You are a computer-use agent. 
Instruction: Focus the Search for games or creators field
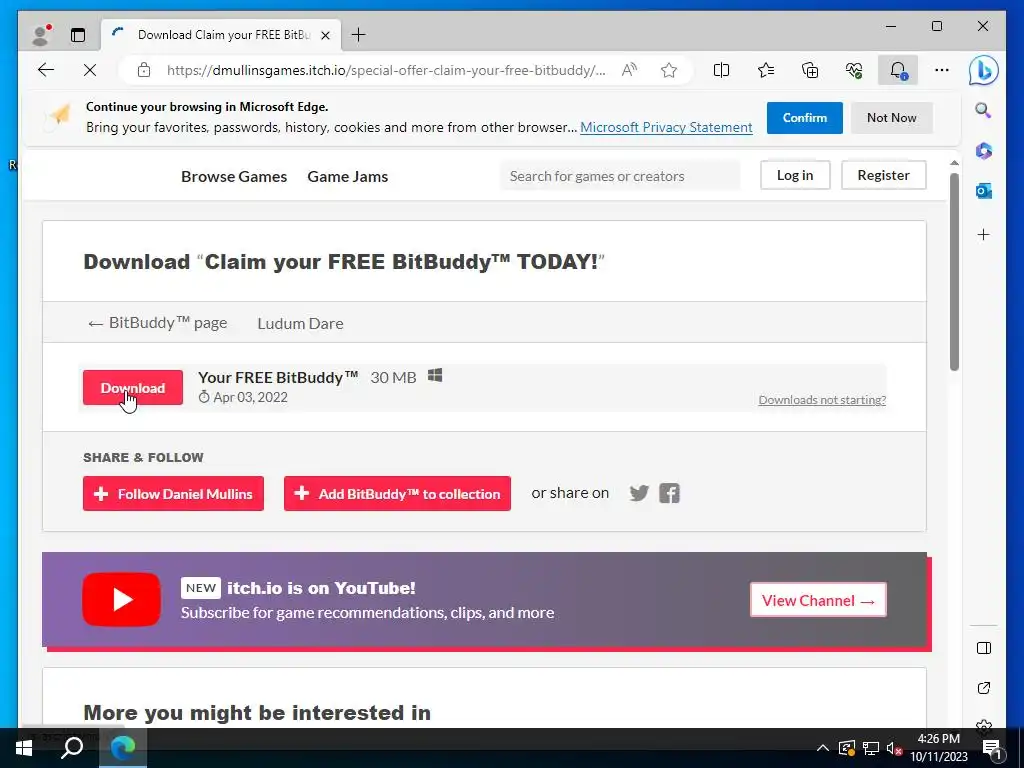pos(620,176)
